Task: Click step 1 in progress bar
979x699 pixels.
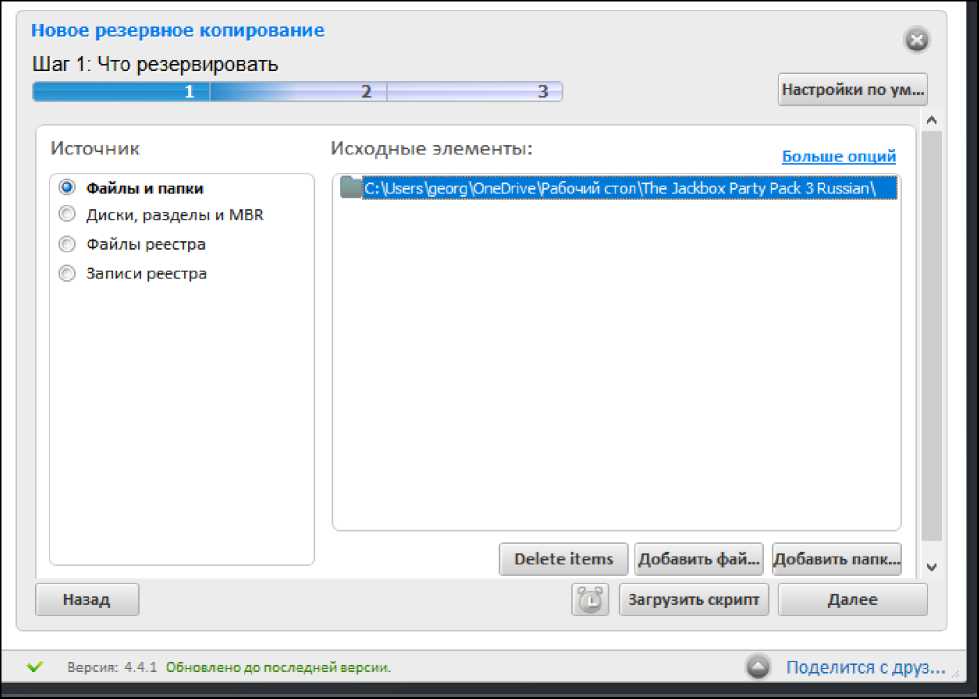Action: [121, 92]
